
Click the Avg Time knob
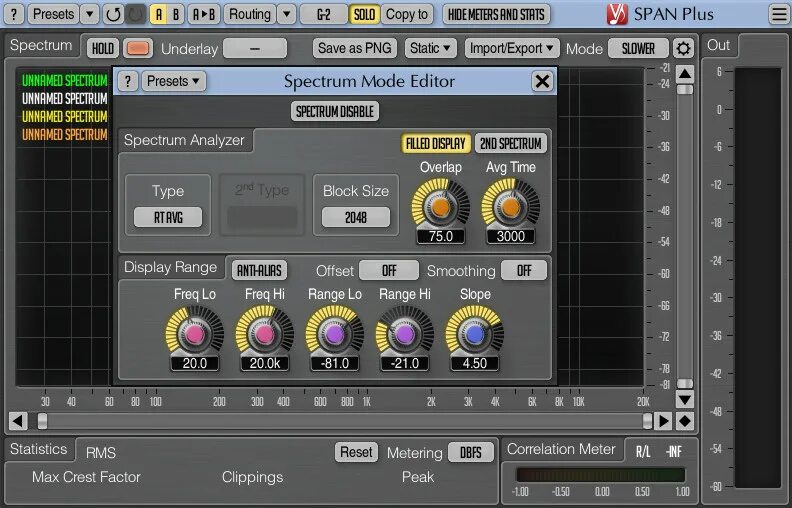(510, 207)
